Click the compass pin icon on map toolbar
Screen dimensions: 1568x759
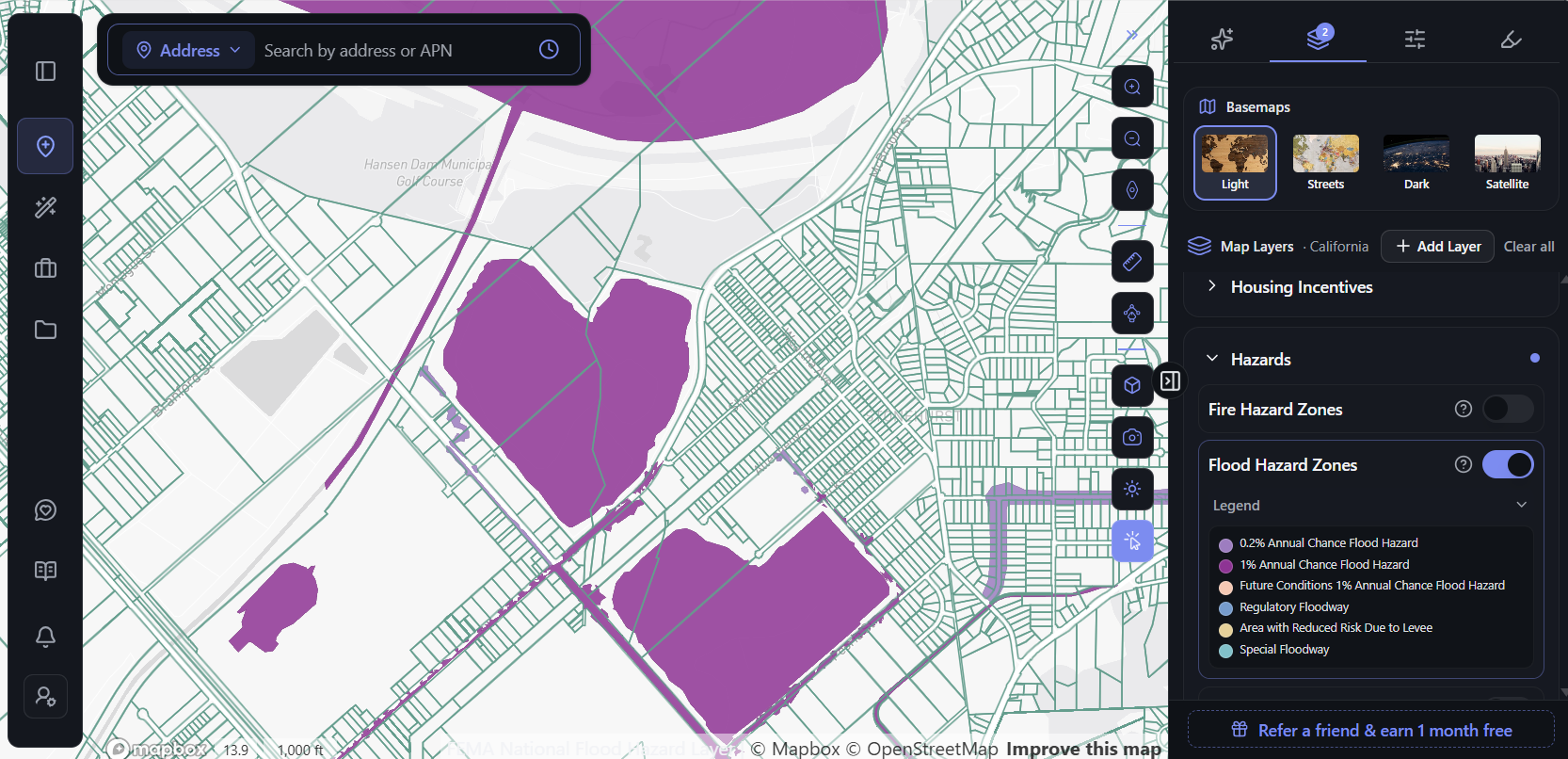coord(1132,190)
